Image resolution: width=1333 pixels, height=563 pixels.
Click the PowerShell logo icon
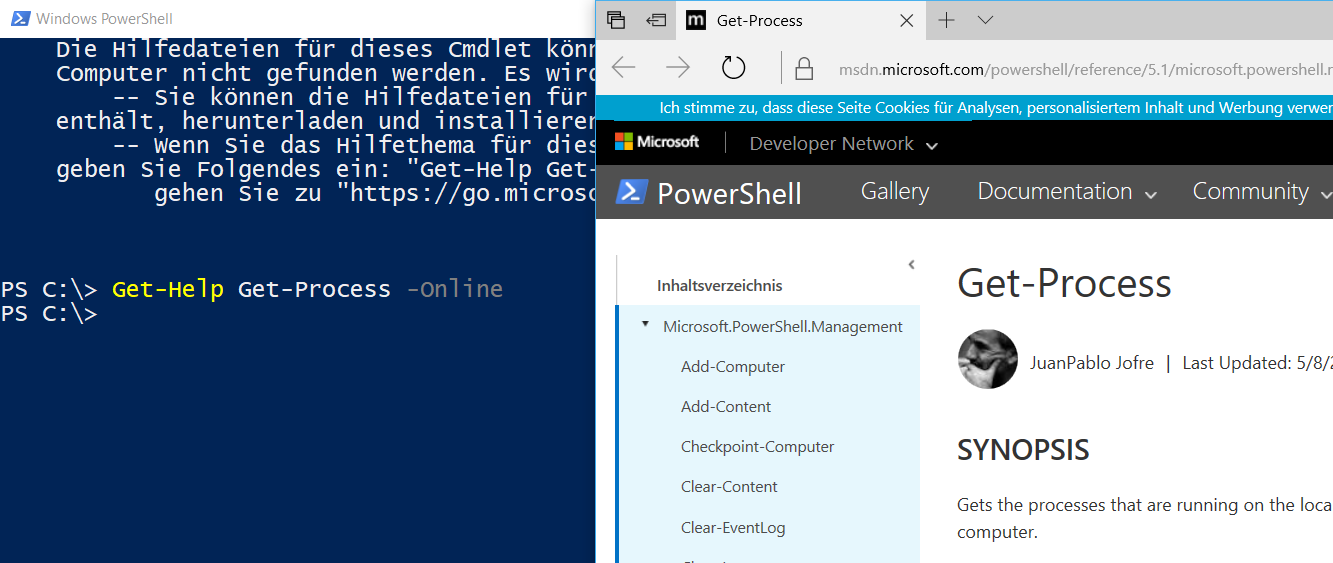point(631,191)
